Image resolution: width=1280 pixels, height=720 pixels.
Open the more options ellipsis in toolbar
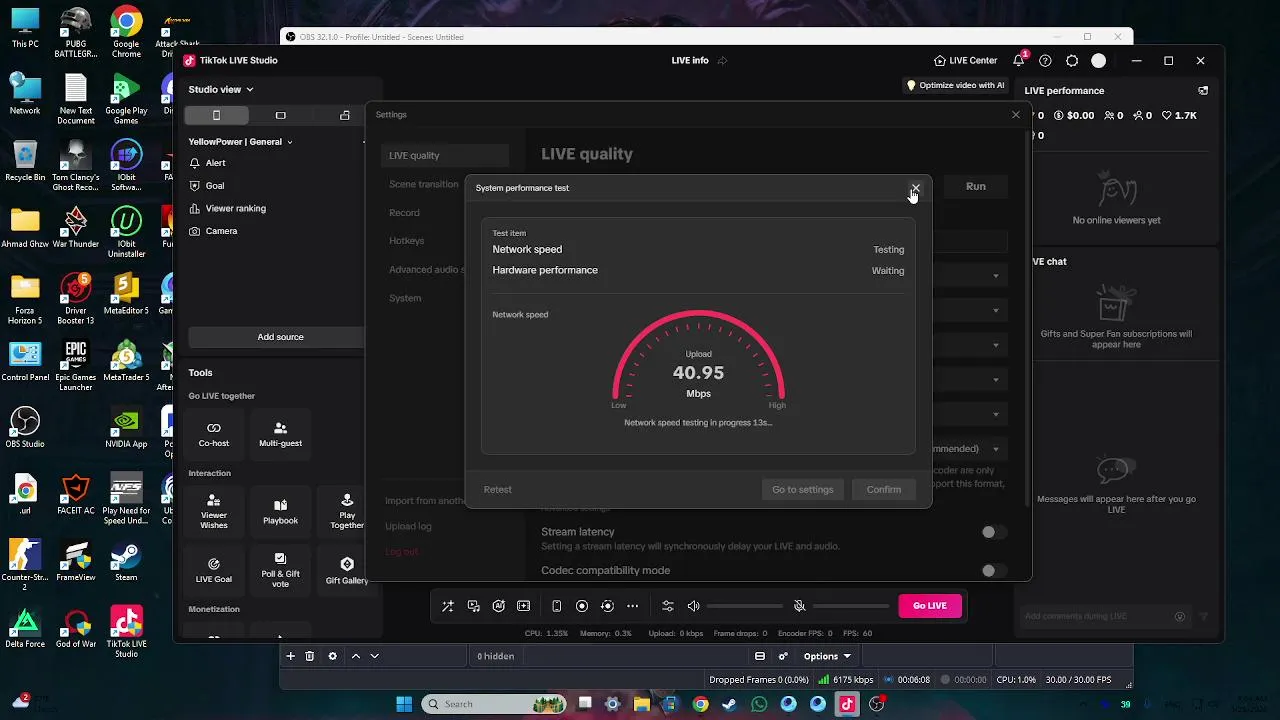(x=632, y=606)
